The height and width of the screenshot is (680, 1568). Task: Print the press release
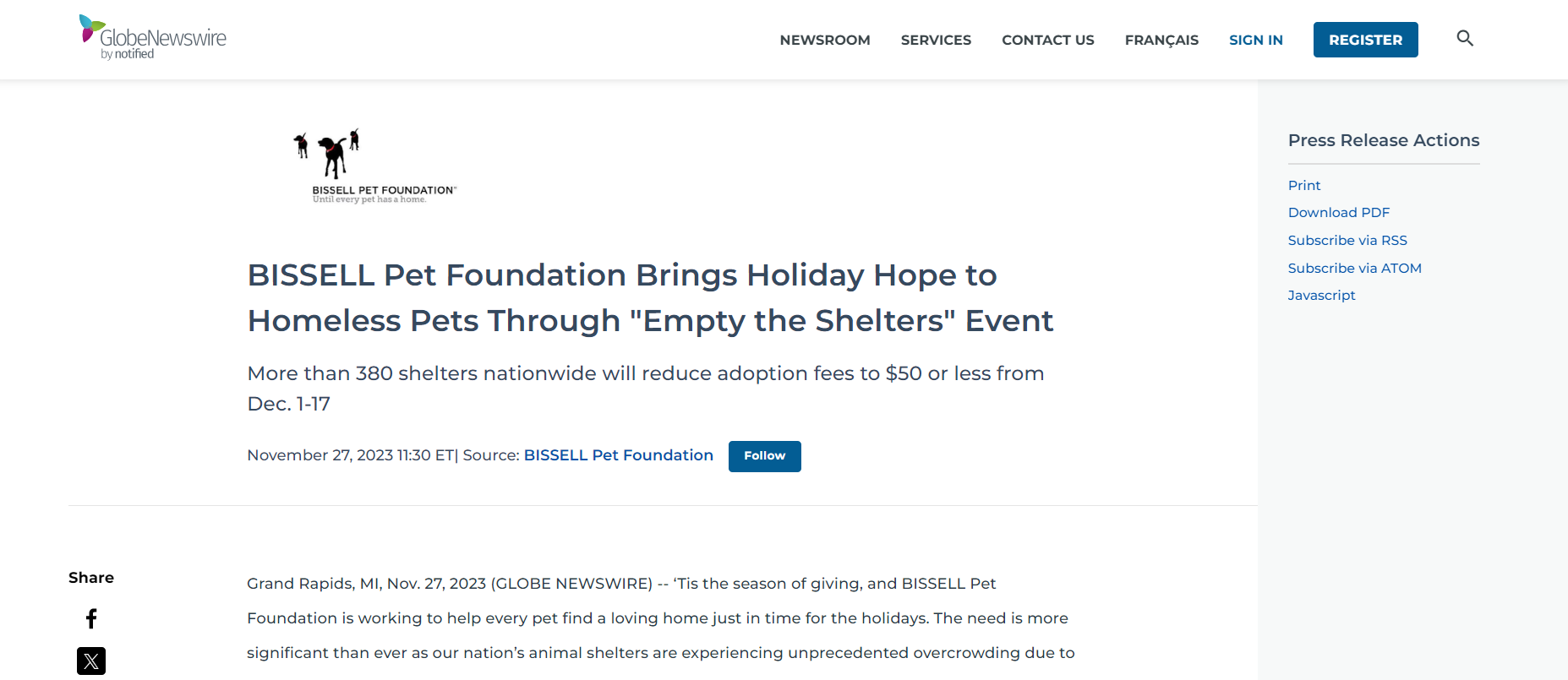[1303, 186]
